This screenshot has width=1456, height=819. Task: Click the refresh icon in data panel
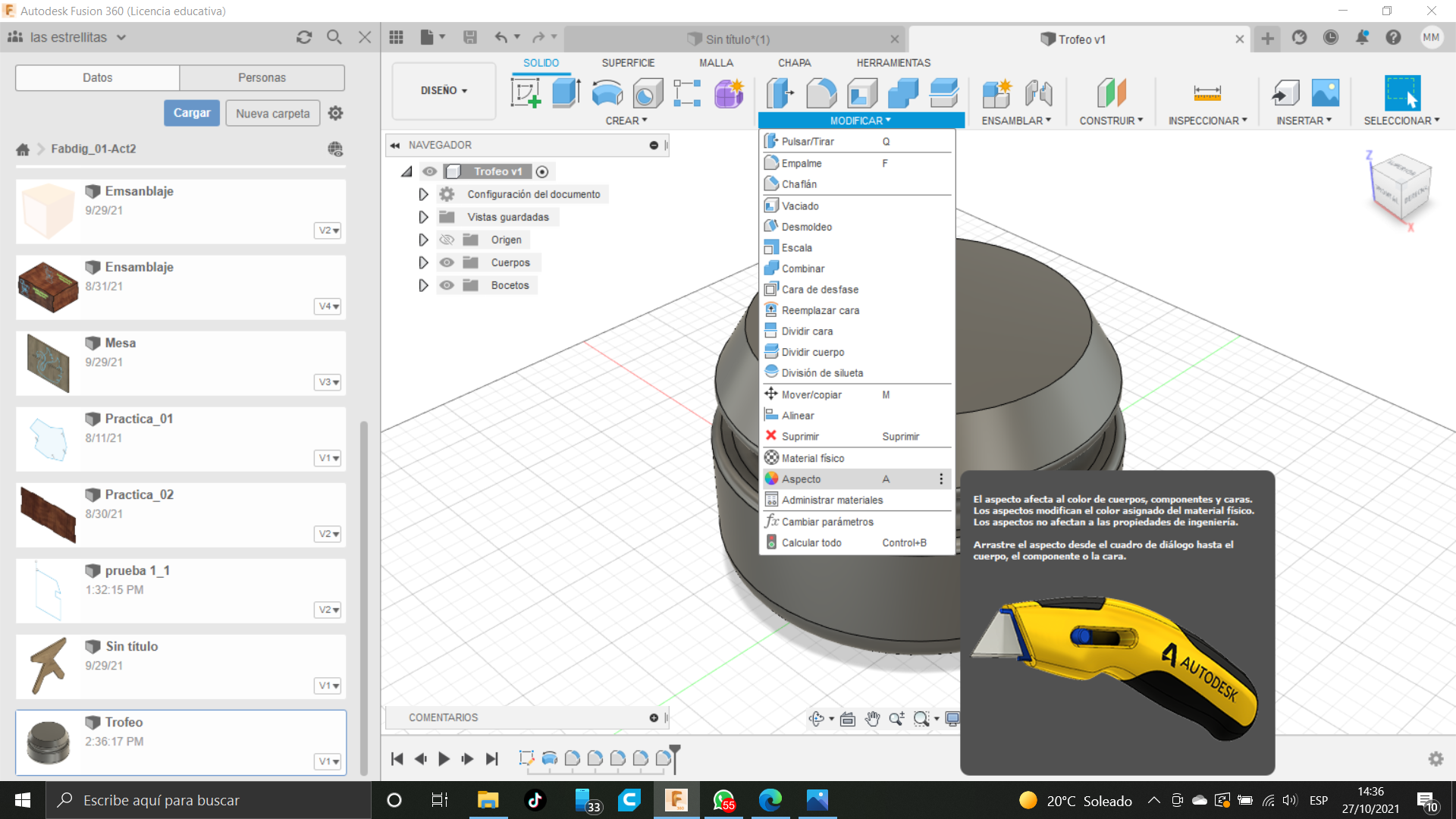click(304, 37)
